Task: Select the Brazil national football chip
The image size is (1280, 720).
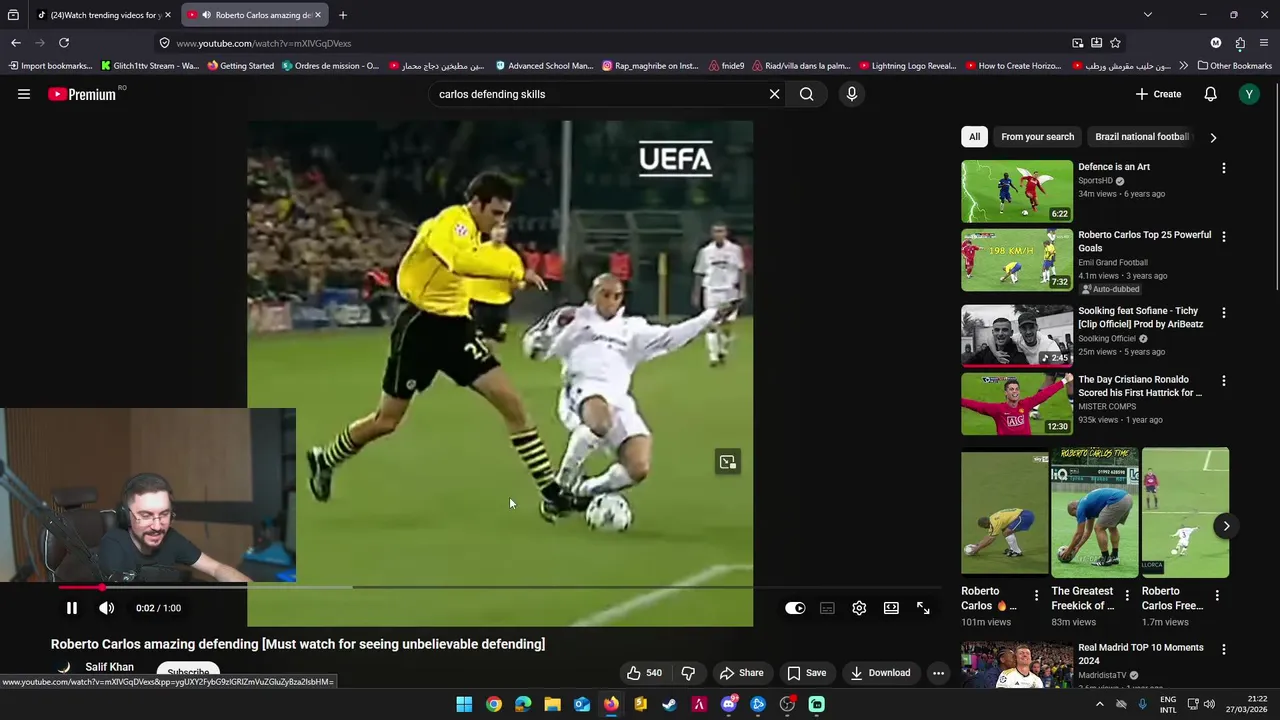Action: click(x=1142, y=137)
